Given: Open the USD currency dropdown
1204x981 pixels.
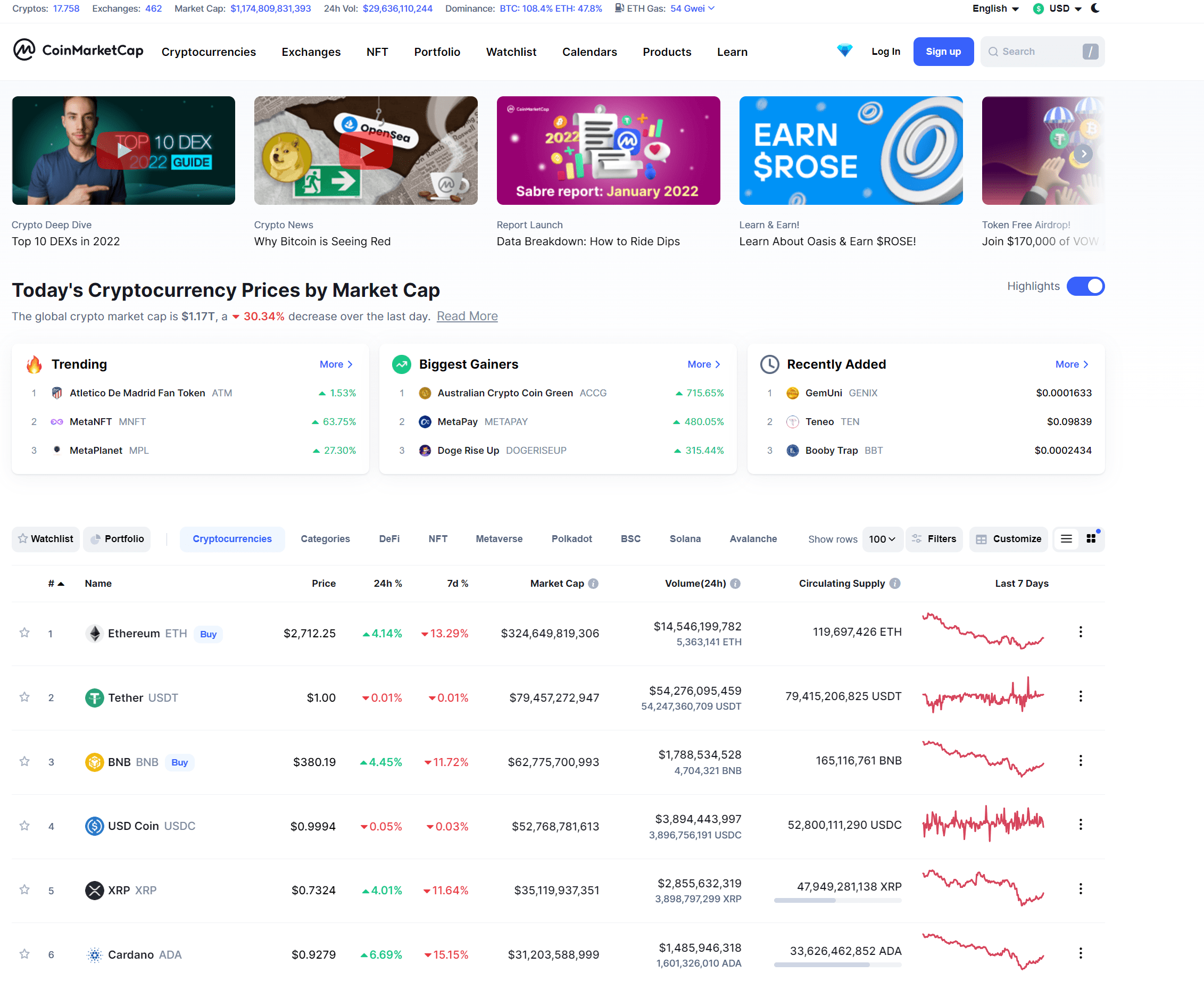Looking at the screenshot, I should tap(1057, 9).
